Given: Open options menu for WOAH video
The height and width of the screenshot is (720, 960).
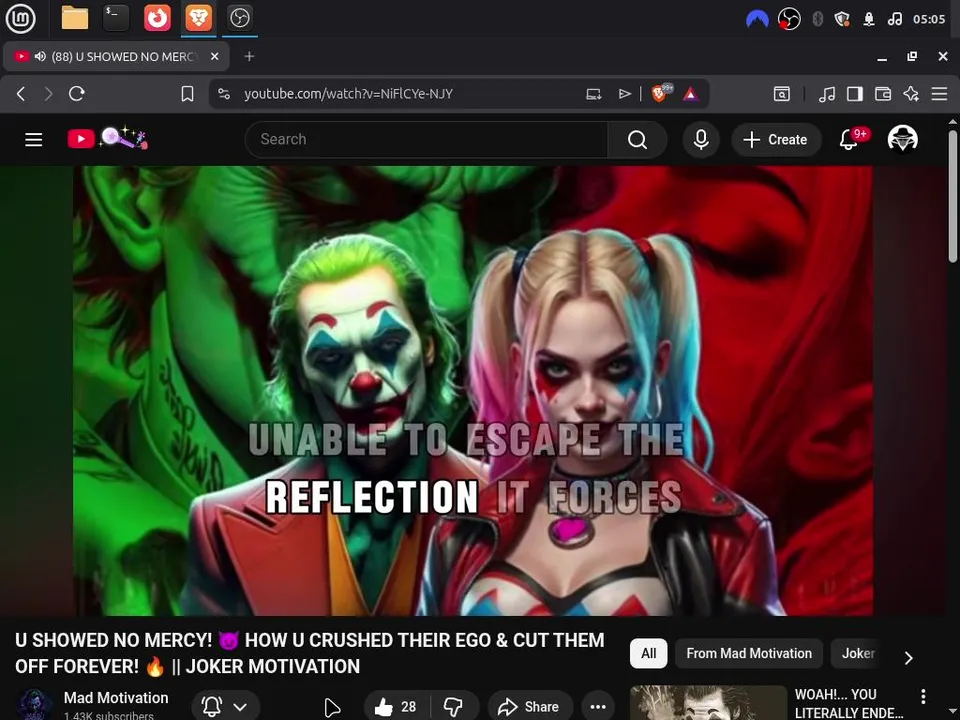Looking at the screenshot, I should coord(923,696).
